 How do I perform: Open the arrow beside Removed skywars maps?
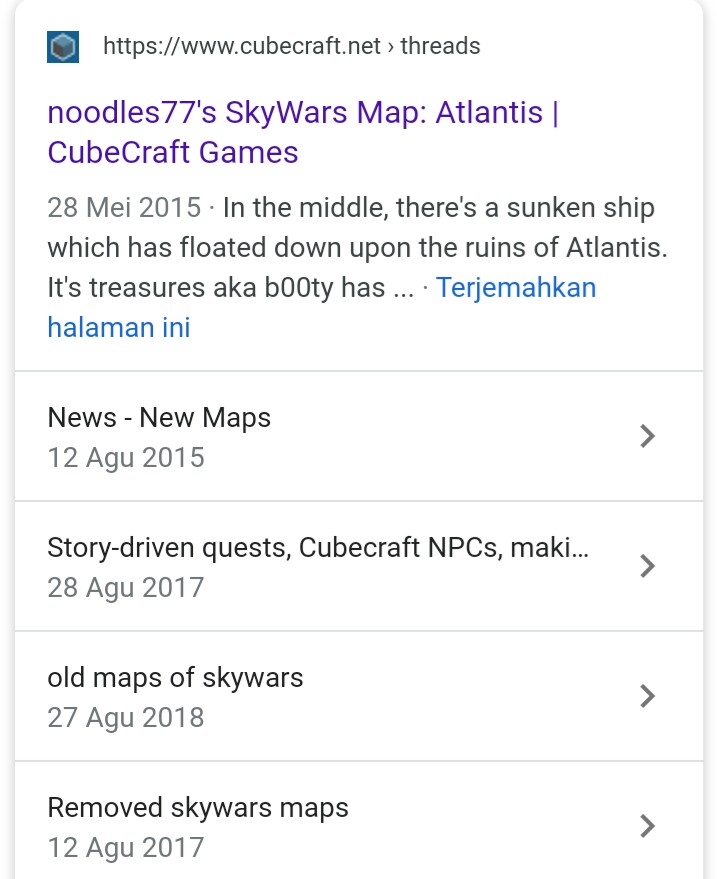point(647,826)
